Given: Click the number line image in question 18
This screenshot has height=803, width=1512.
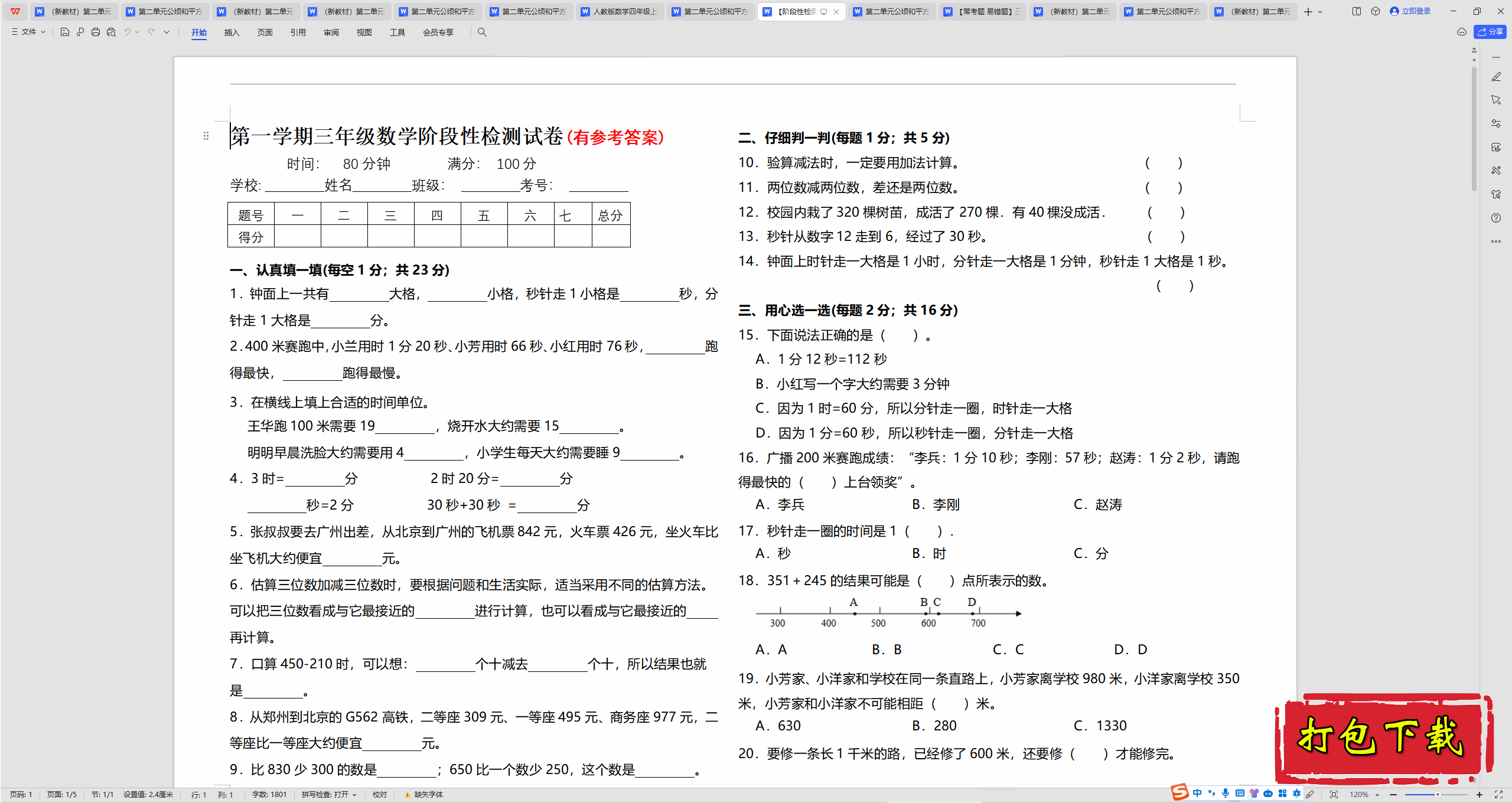Looking at the screenshot, I should coord(889,612).
